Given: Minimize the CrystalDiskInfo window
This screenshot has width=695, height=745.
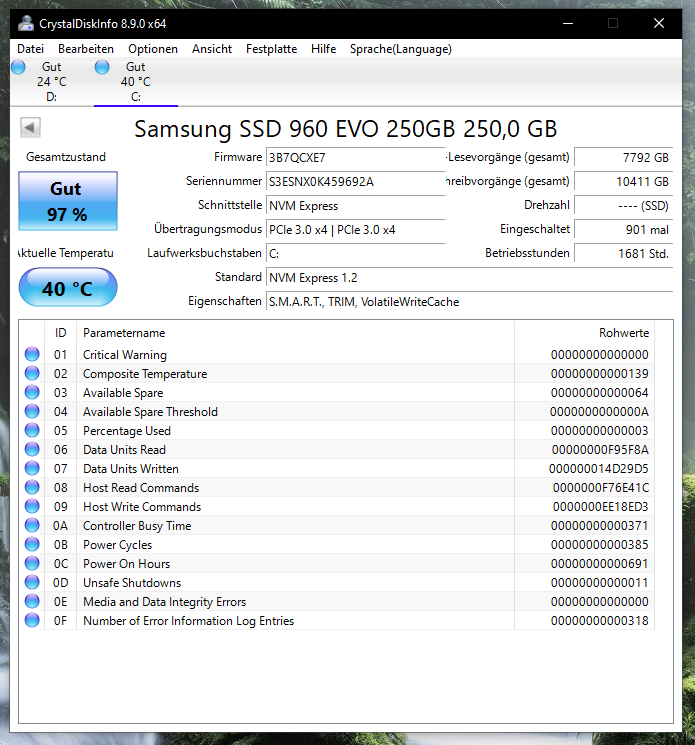Looking at the screenshot, I should (568, 23).
